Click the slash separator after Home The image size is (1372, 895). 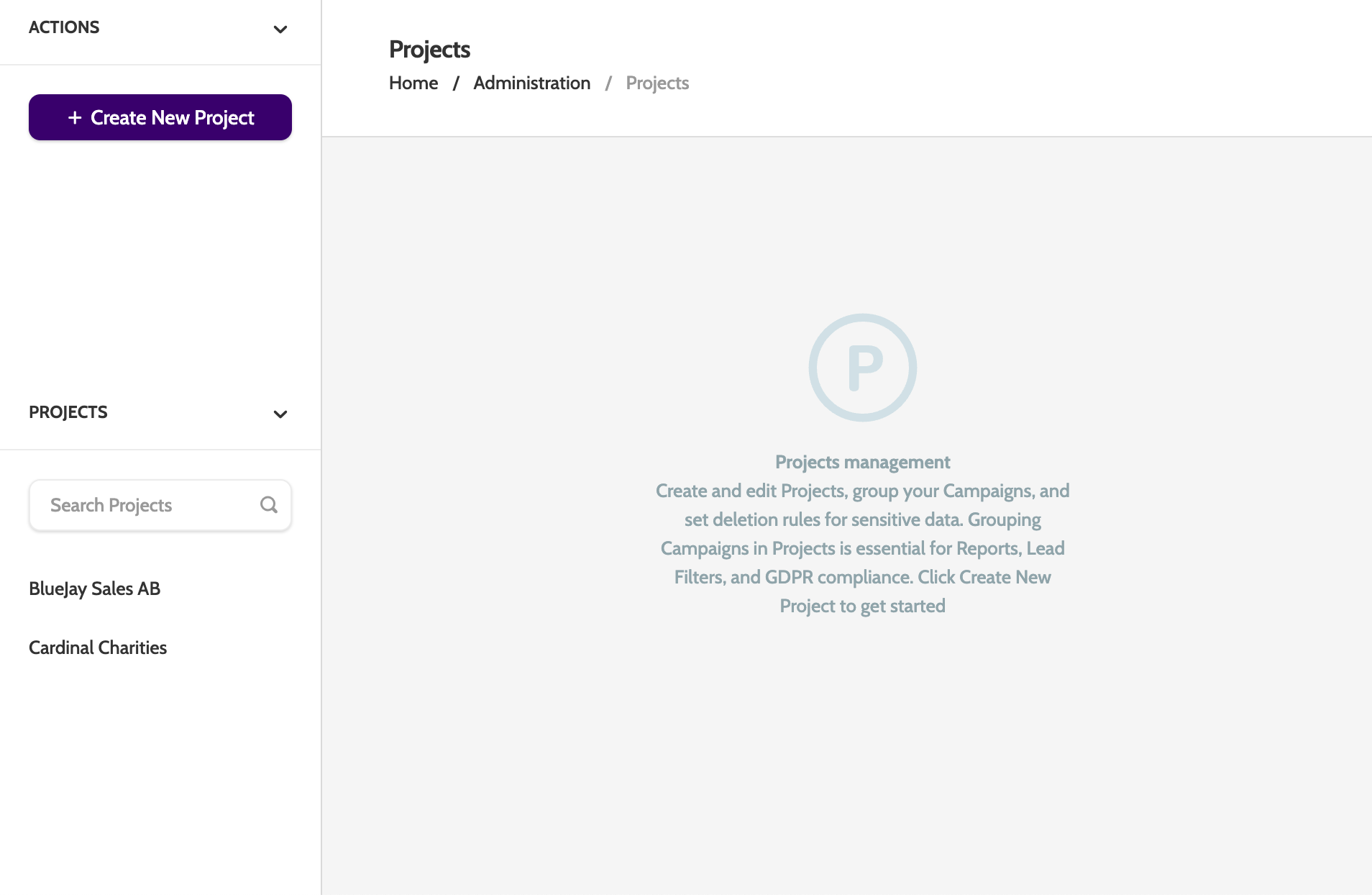click(x=456, y=83)
